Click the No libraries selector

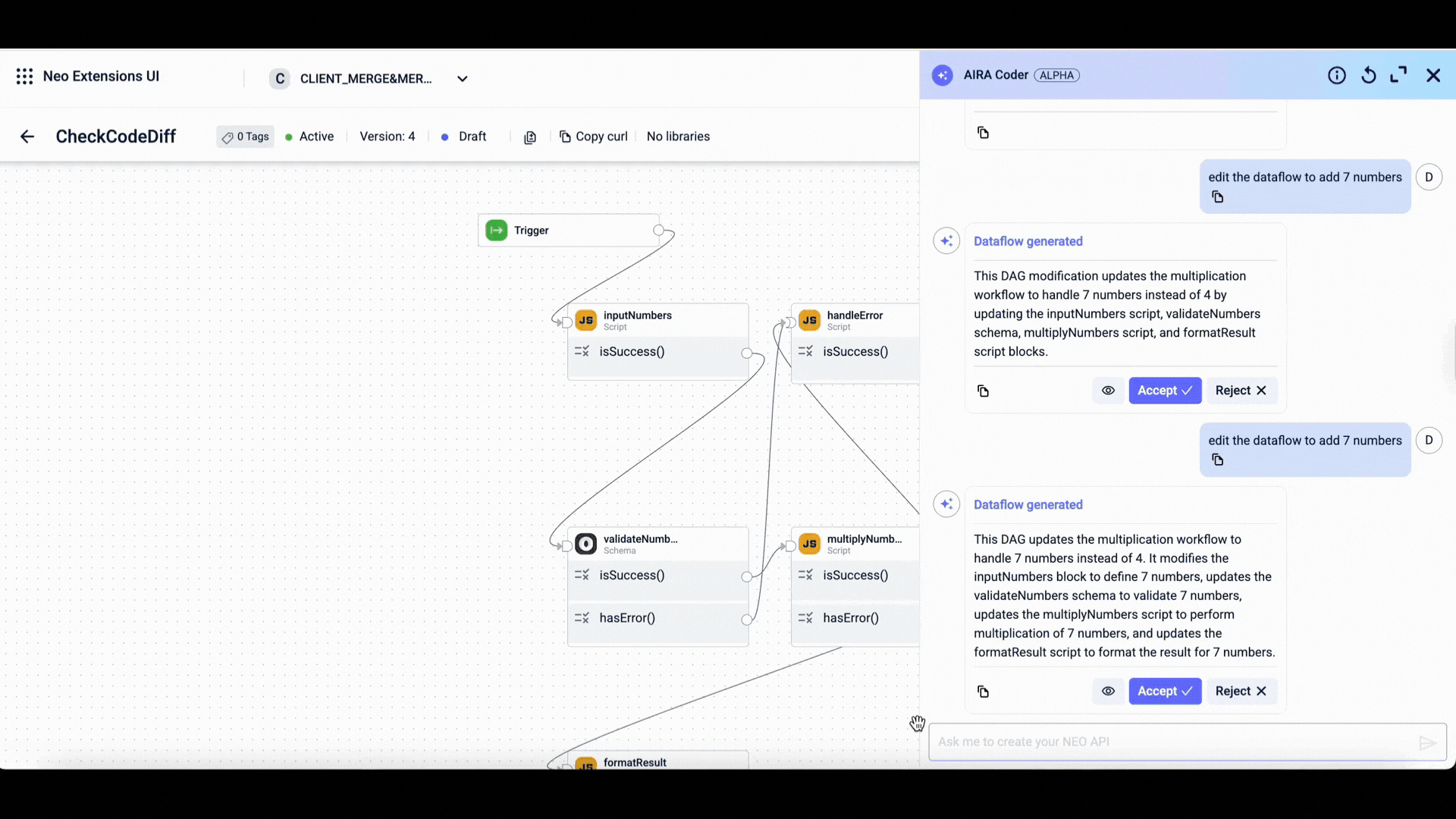678,136
